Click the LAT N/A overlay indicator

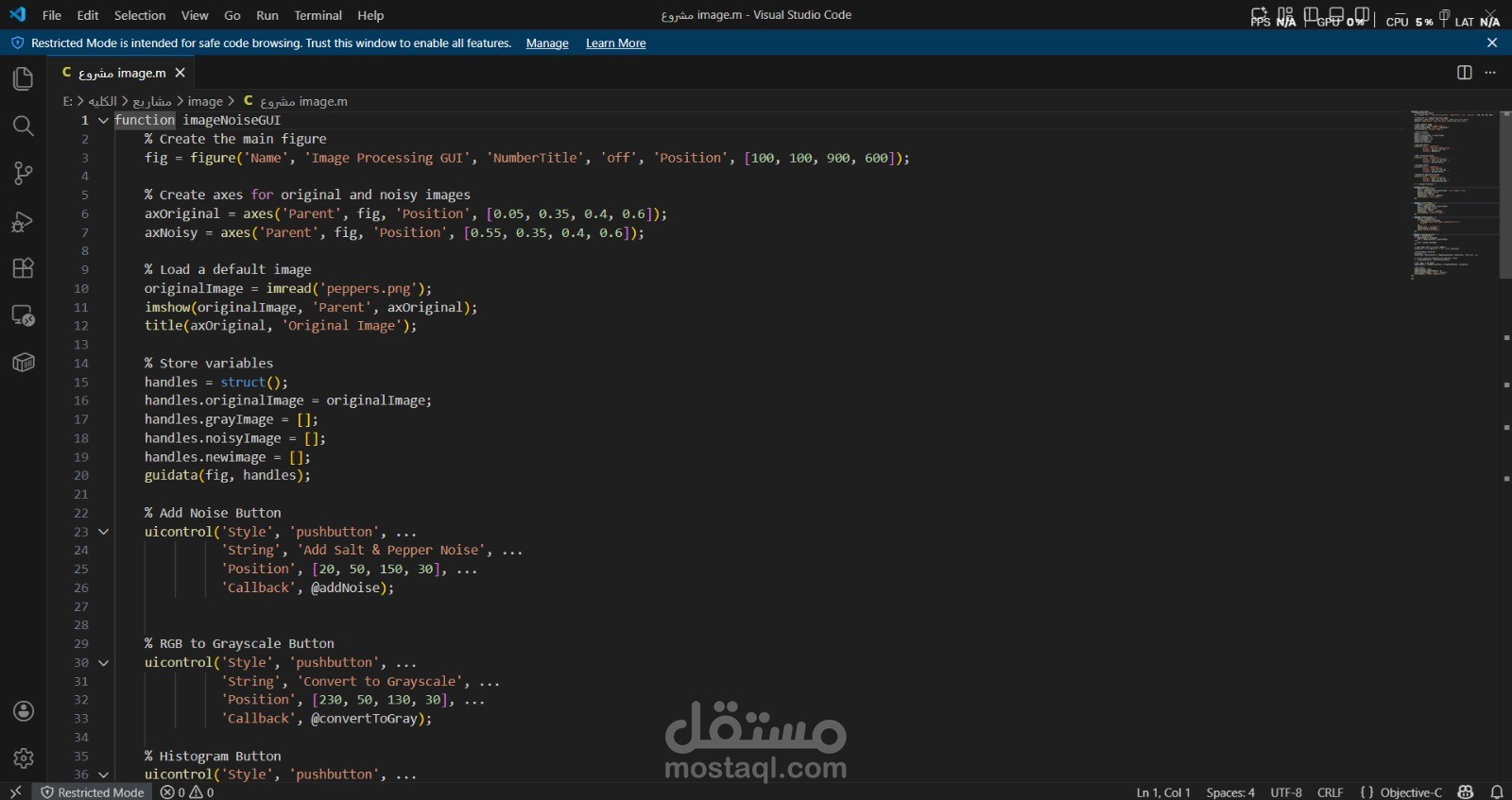pos(1477,21)
